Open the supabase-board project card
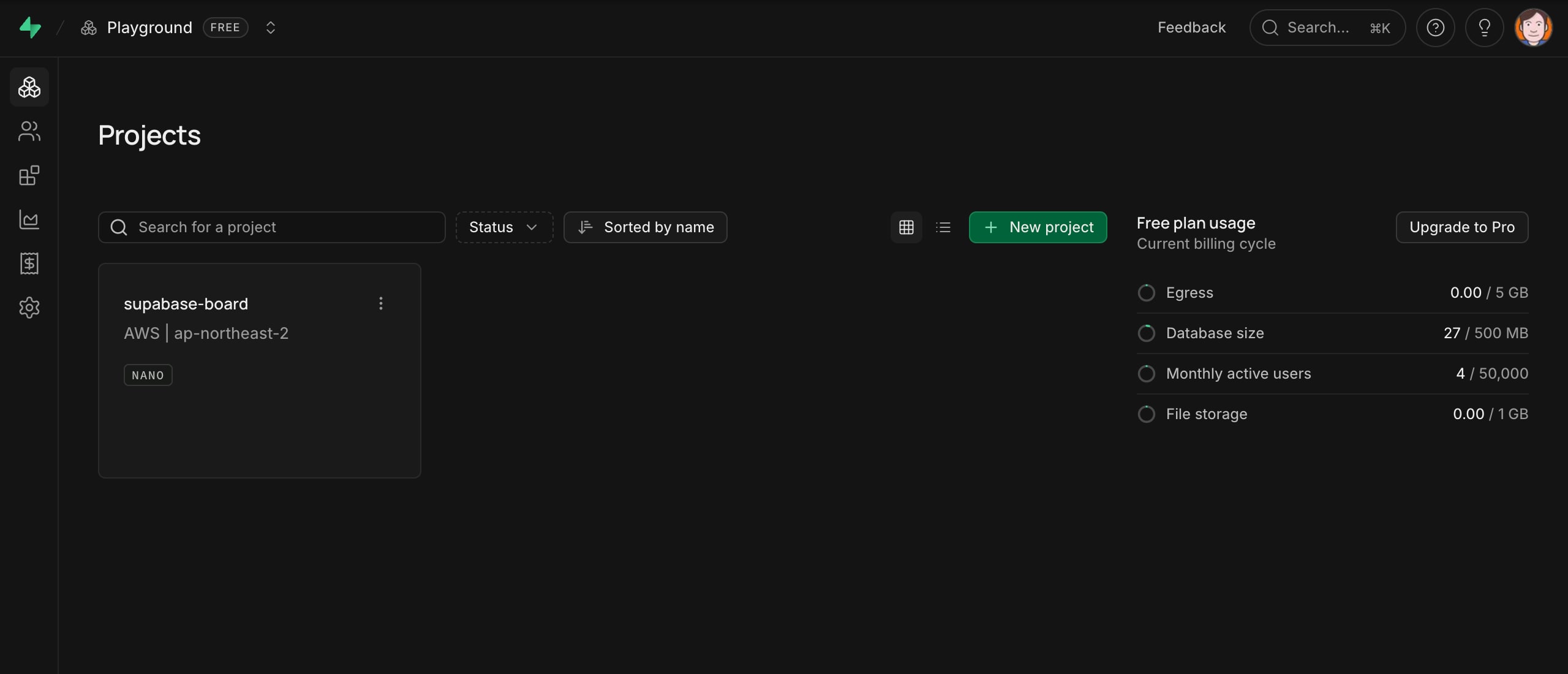The image size is (1568, 674). pyautogui.click(x=260, y=371)
